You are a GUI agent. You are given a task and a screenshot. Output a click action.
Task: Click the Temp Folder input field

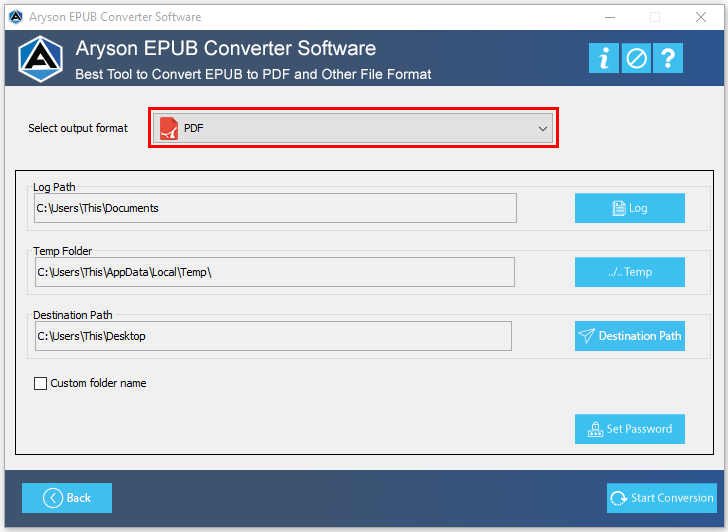pos(275,272)
